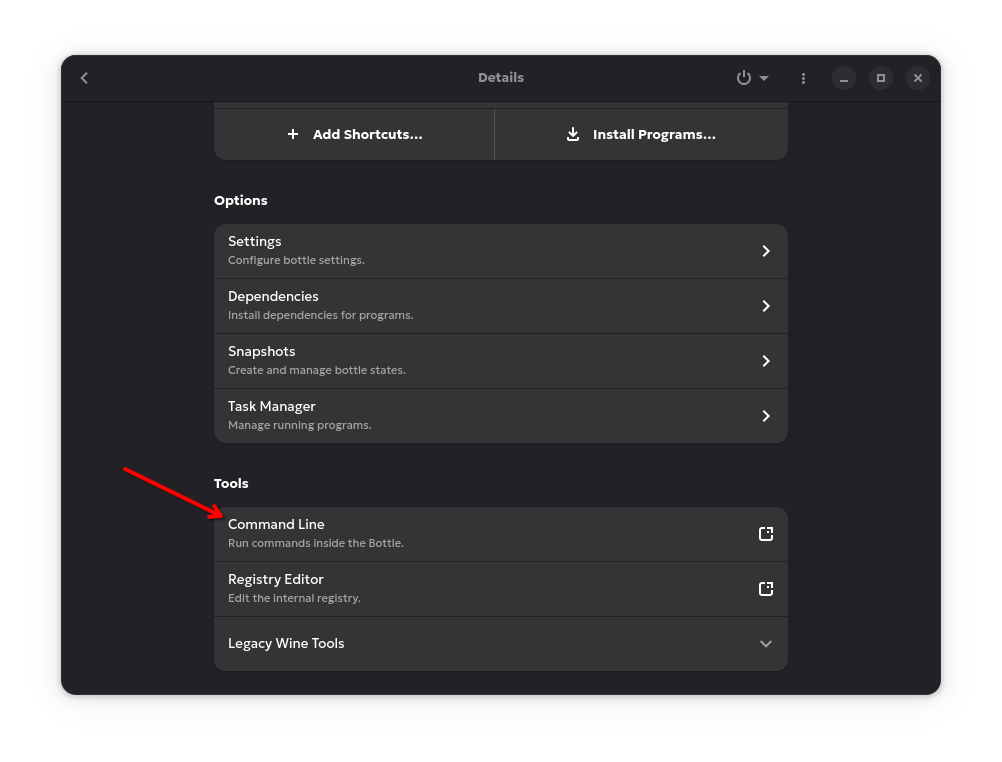Maximize the Details window
This screenshot has height=762, width=1002.
881,78
